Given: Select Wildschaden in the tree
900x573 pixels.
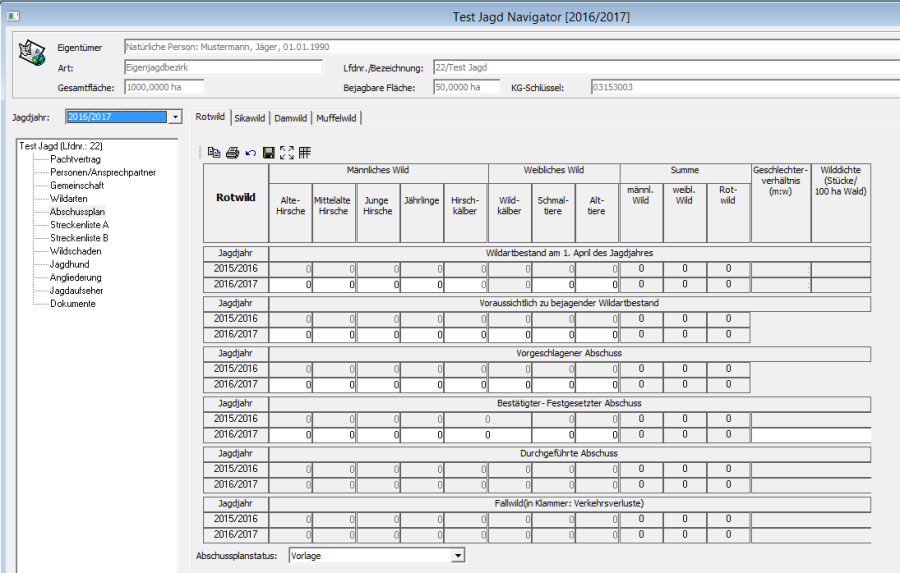Looking at the screenshot, I should point(77,251).
